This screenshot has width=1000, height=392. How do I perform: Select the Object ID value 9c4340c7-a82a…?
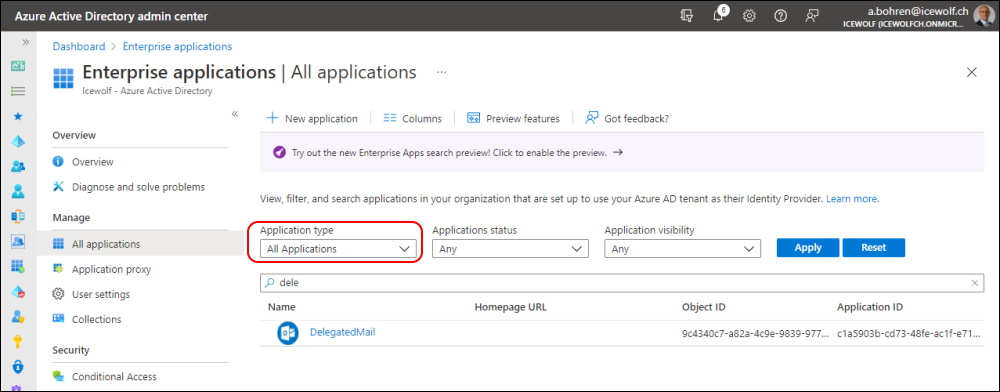755,334
